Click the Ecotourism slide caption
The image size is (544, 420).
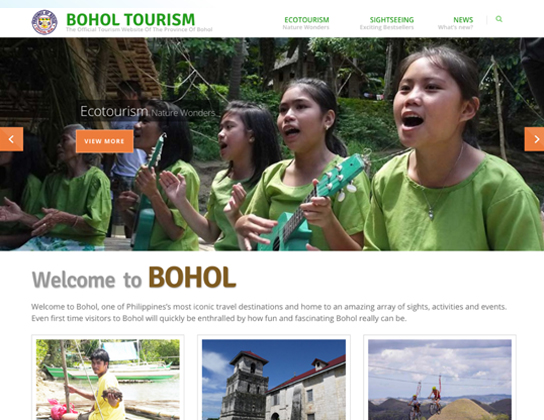pos(148,112)
